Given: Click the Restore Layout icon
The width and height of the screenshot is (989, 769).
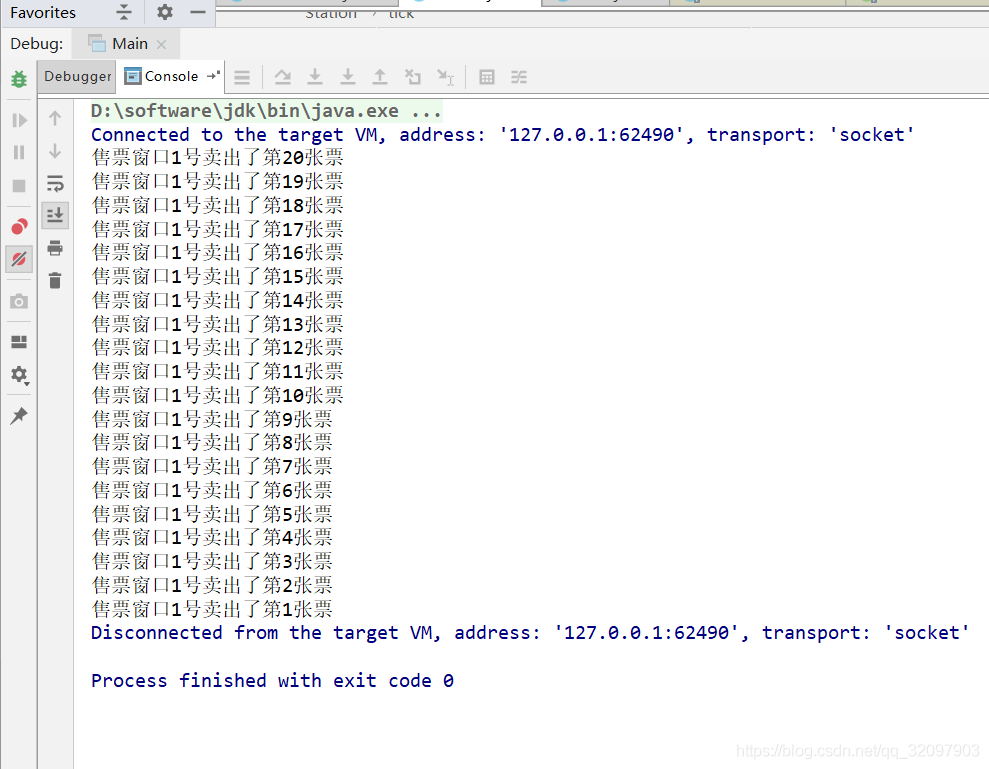Looking at the screenshot, I should (19, 342).
